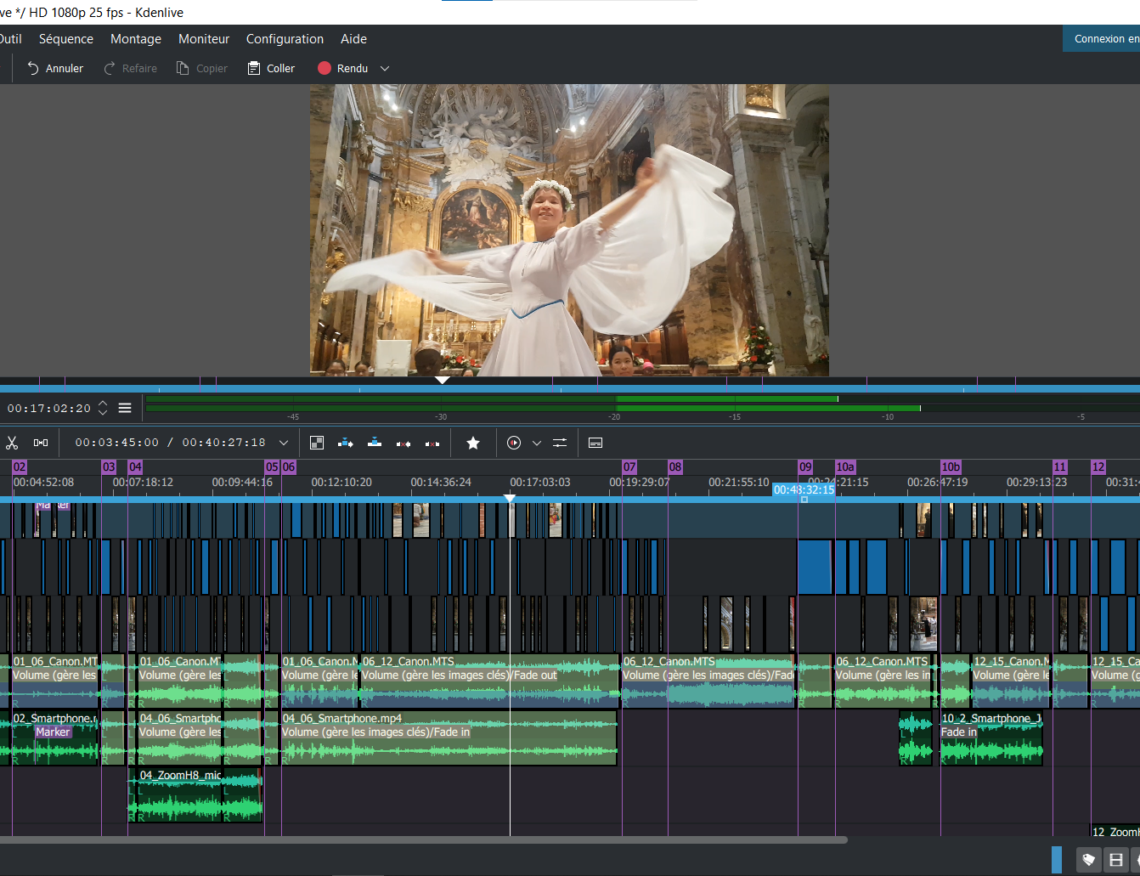Screen dimensions: 1140x876
Task: Open the timecode format dropdown beside 00:40:27:18
Action: (x=284, y=443)
